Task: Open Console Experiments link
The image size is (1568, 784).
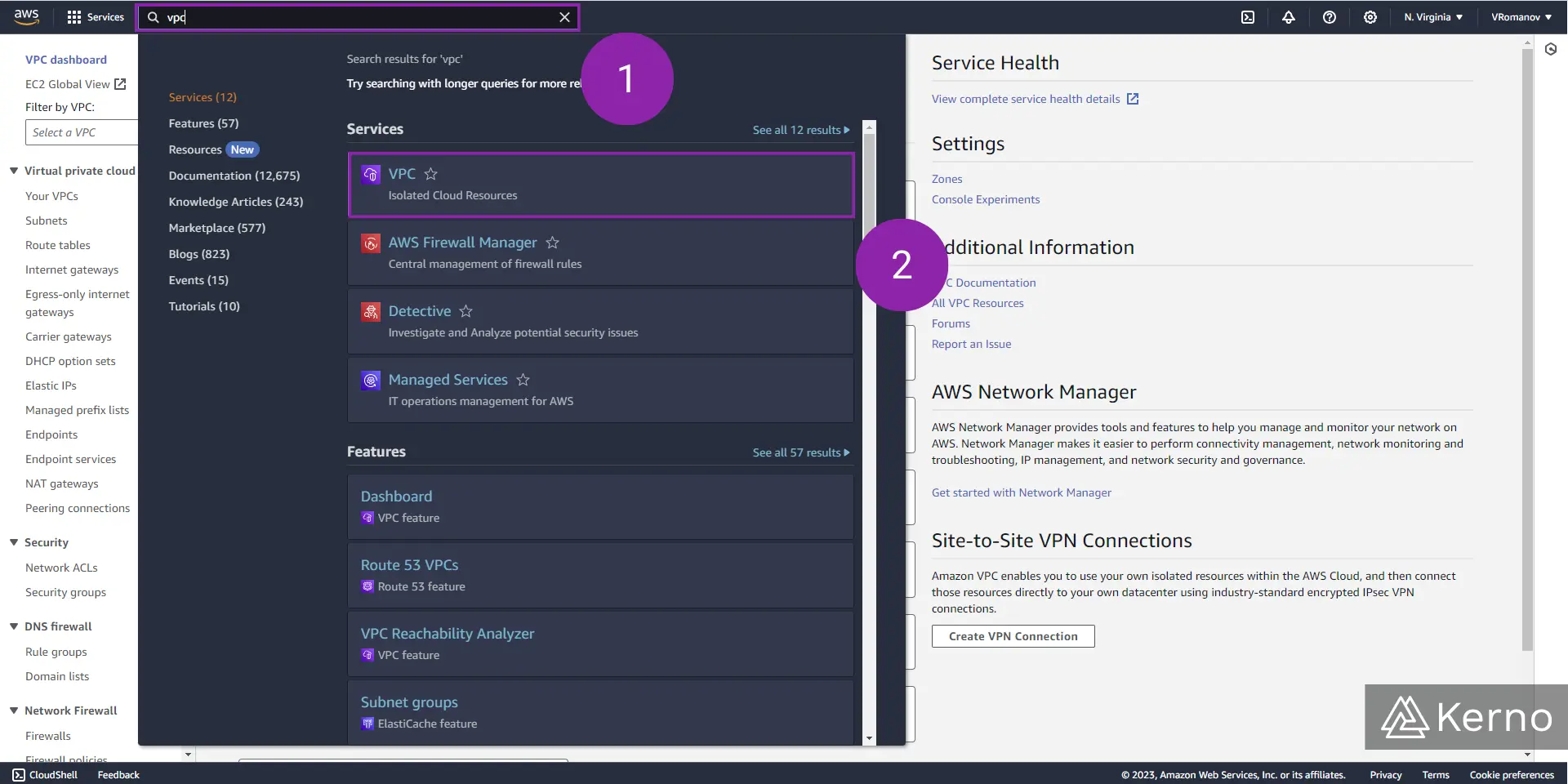Action: (x=986, y=199)
